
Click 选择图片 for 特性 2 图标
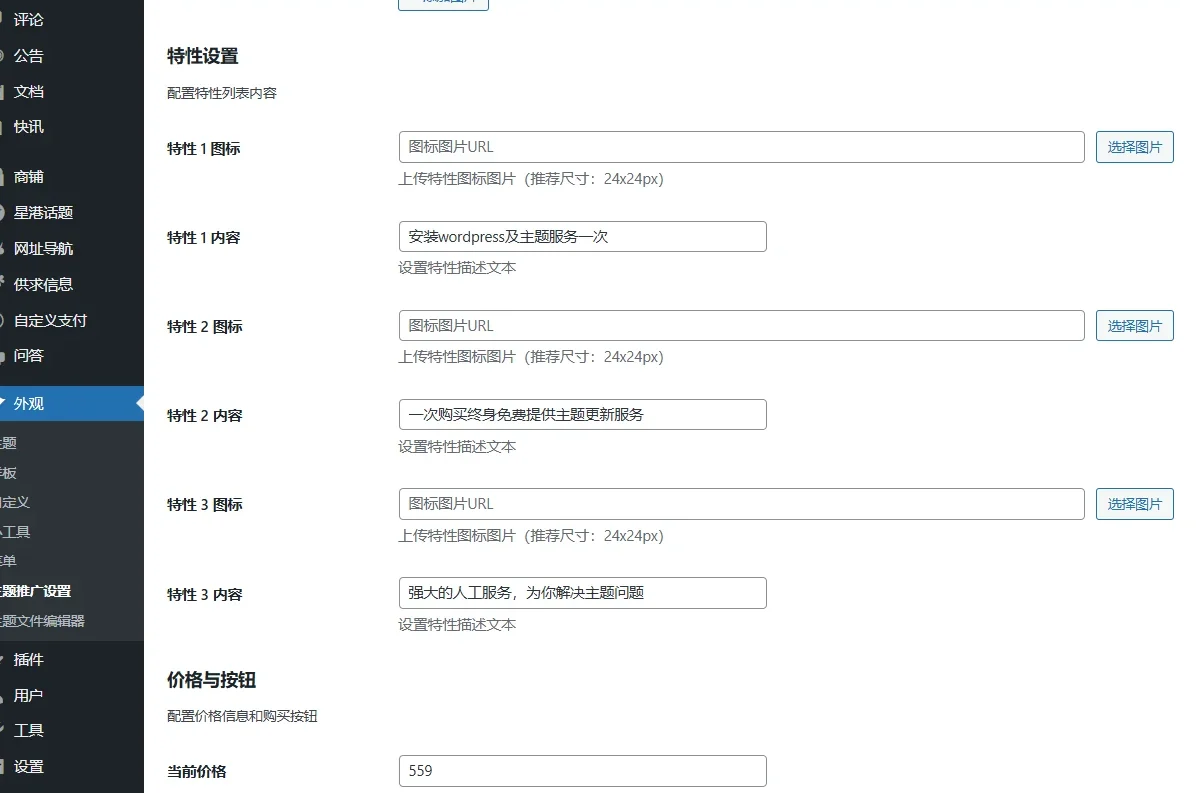[1134, 326]
